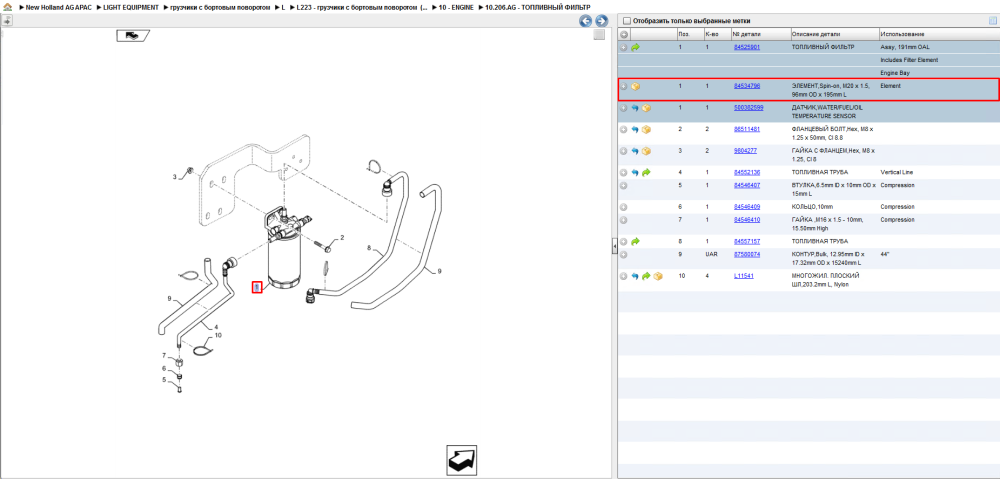Screen dimensions: 1000x479
Task: Sort by 'Поз.' column header
Action: 684,34
